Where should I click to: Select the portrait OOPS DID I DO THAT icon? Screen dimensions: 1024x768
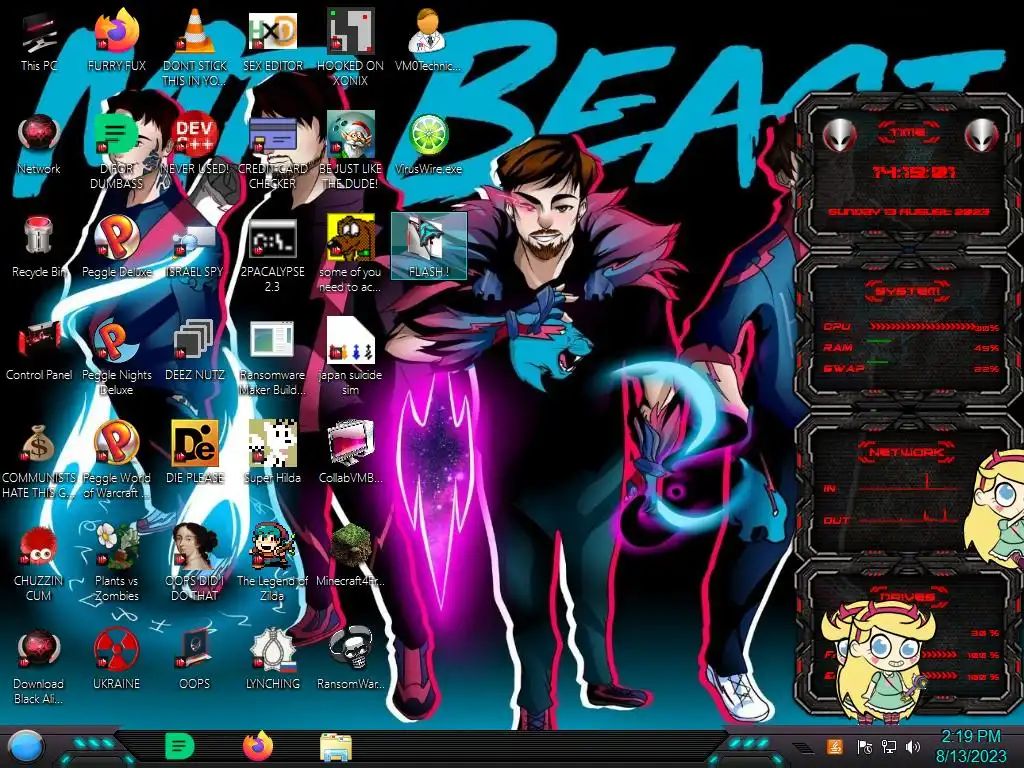(x=195, y=563)
